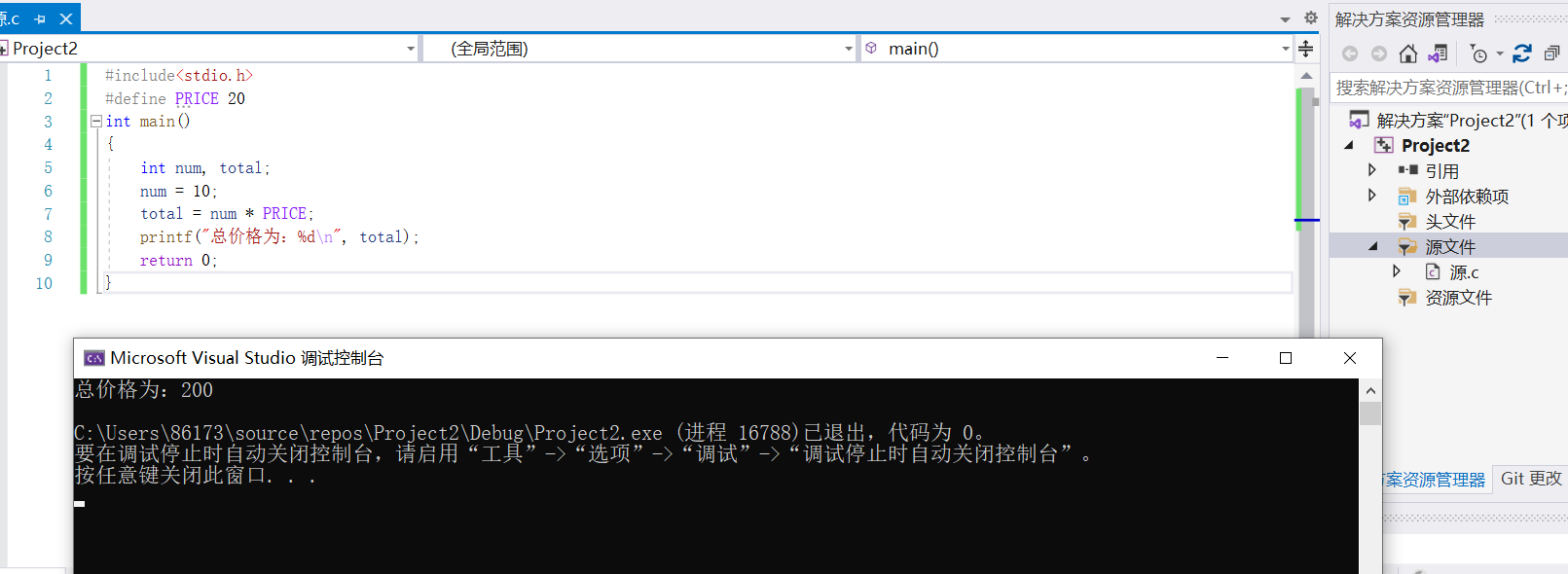The image size is (1568, 574).
Task: Click the debug console scrollbar thumb
Action: tap(1370, 413)
